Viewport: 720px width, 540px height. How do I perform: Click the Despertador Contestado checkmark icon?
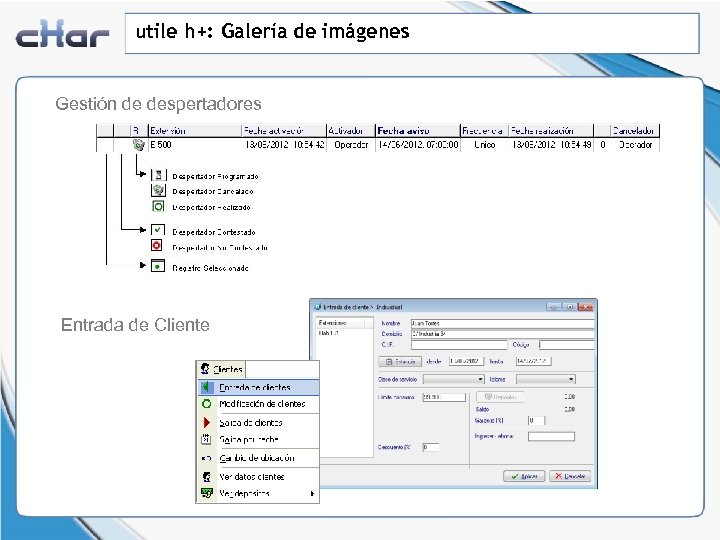pos(158,230)
